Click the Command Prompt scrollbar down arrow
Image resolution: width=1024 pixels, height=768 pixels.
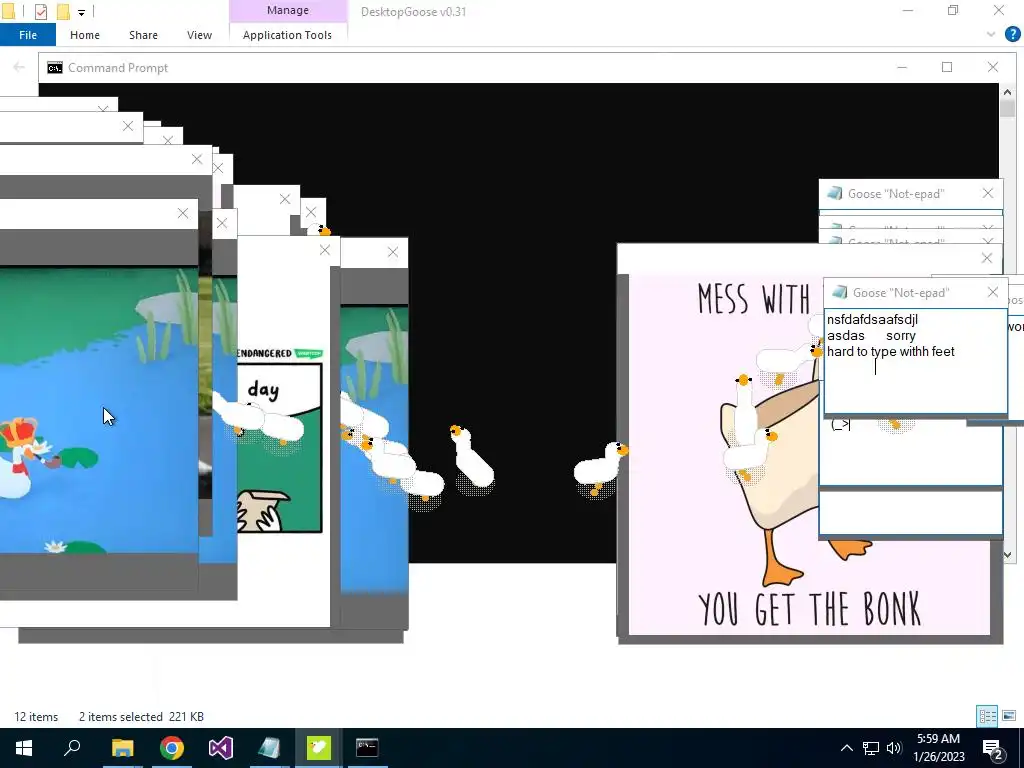[1007, 555]
